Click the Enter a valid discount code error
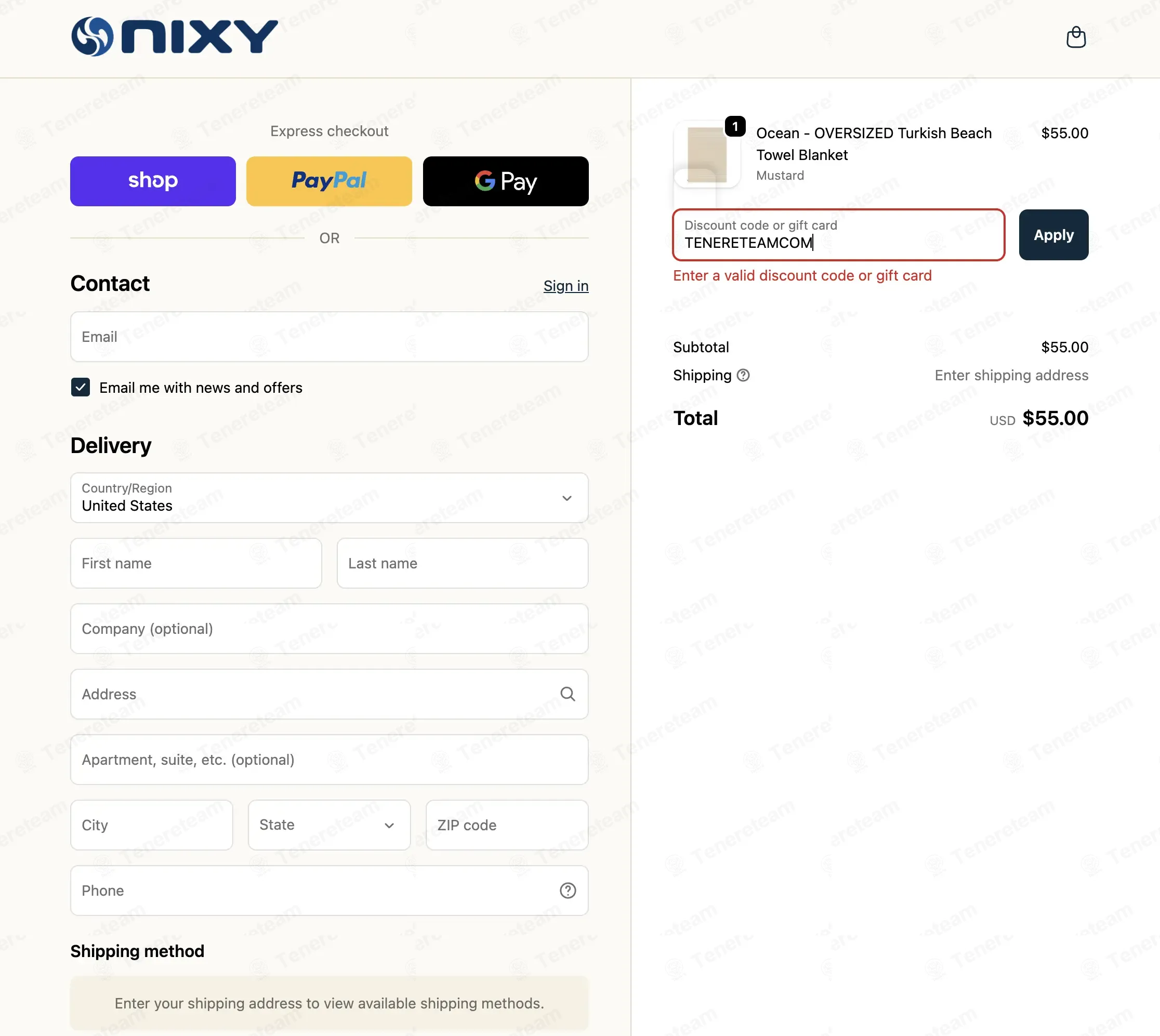The width and height of the screenshot is (1160, 1036). (802, 275)
